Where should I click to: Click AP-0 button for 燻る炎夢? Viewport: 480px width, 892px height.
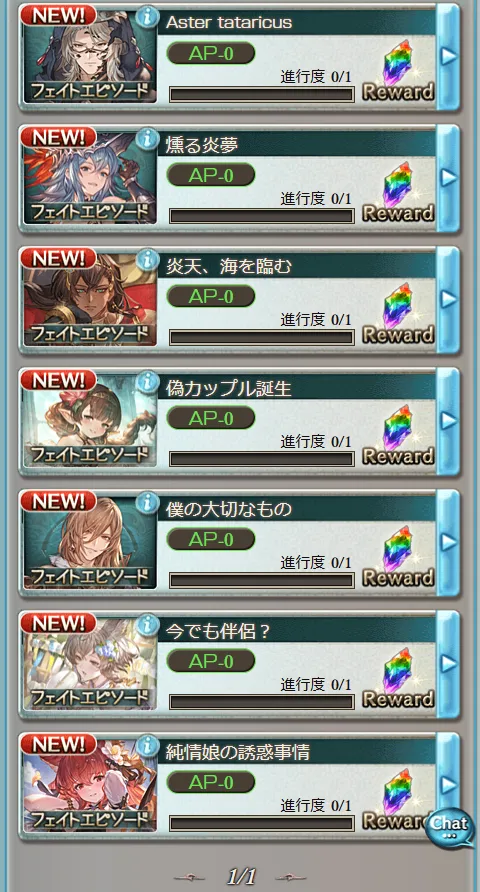211,175
